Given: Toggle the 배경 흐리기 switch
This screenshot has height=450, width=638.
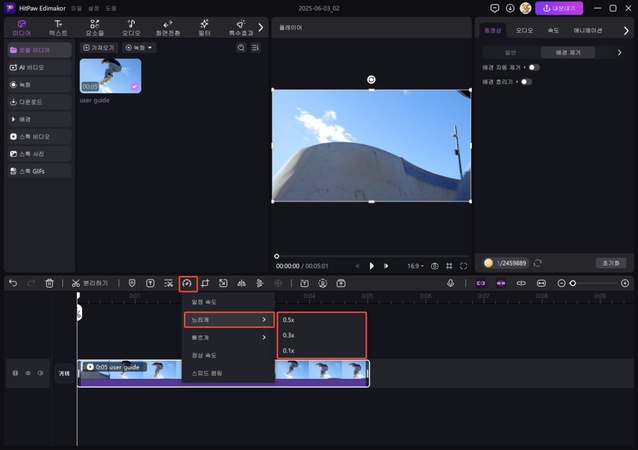Looking at the screenshot, I should (525, 82).
